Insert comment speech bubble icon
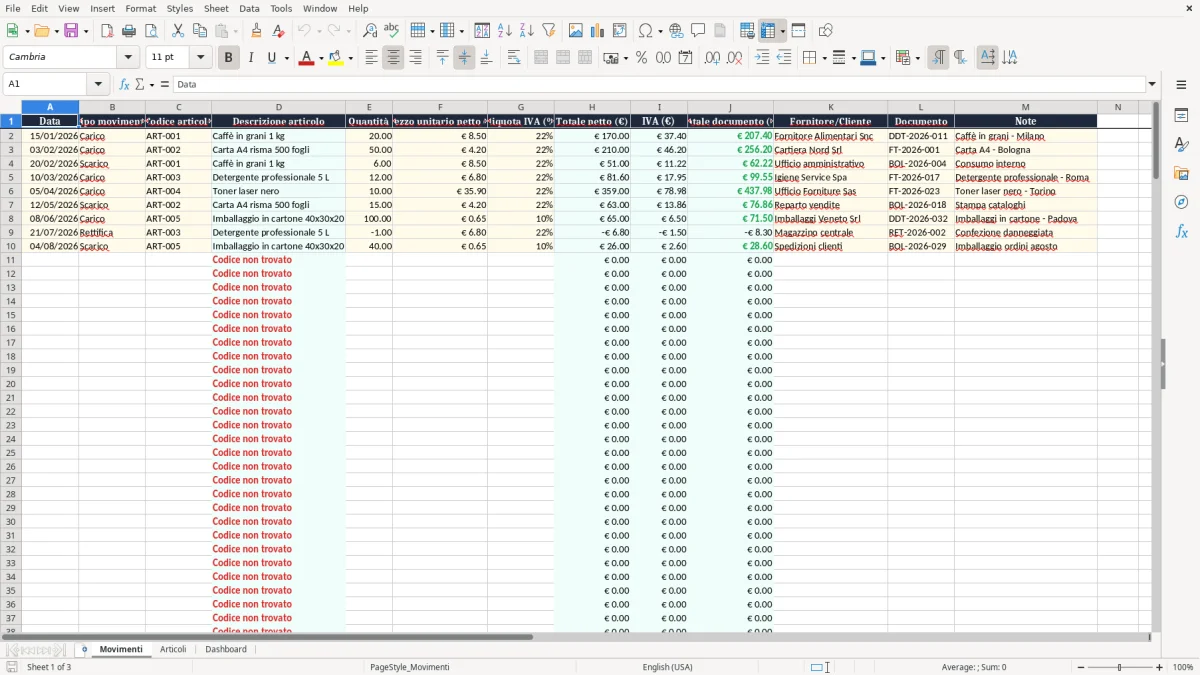 tap(699, 31)
